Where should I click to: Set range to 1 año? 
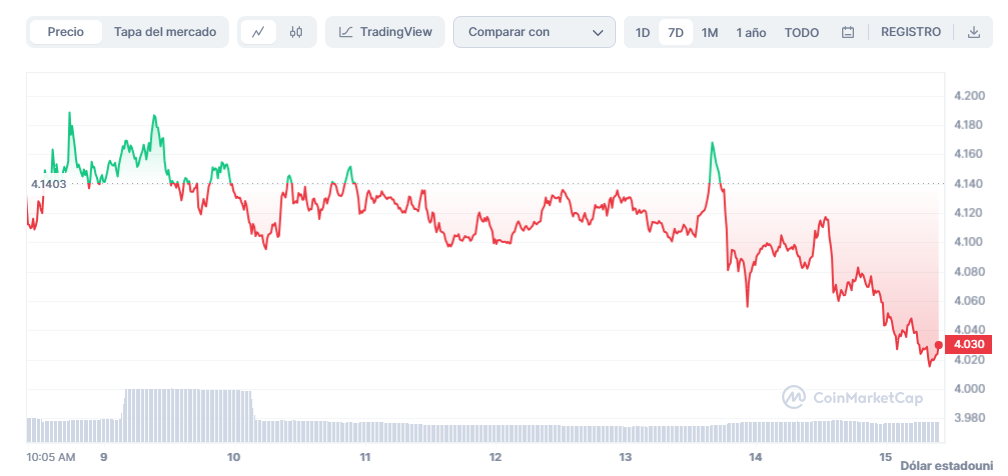point(751,32)
